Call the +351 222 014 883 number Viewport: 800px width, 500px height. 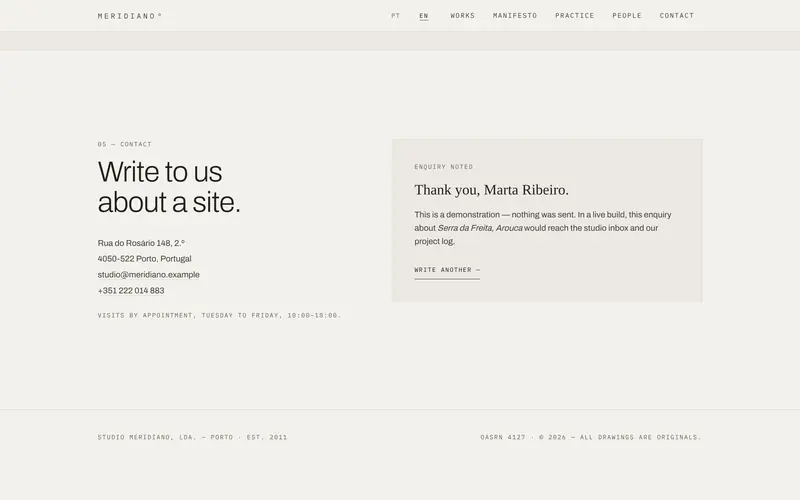131,291
